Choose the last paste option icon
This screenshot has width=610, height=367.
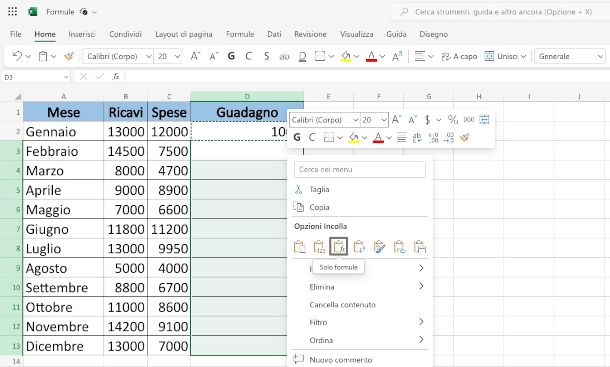coord(420,247)
